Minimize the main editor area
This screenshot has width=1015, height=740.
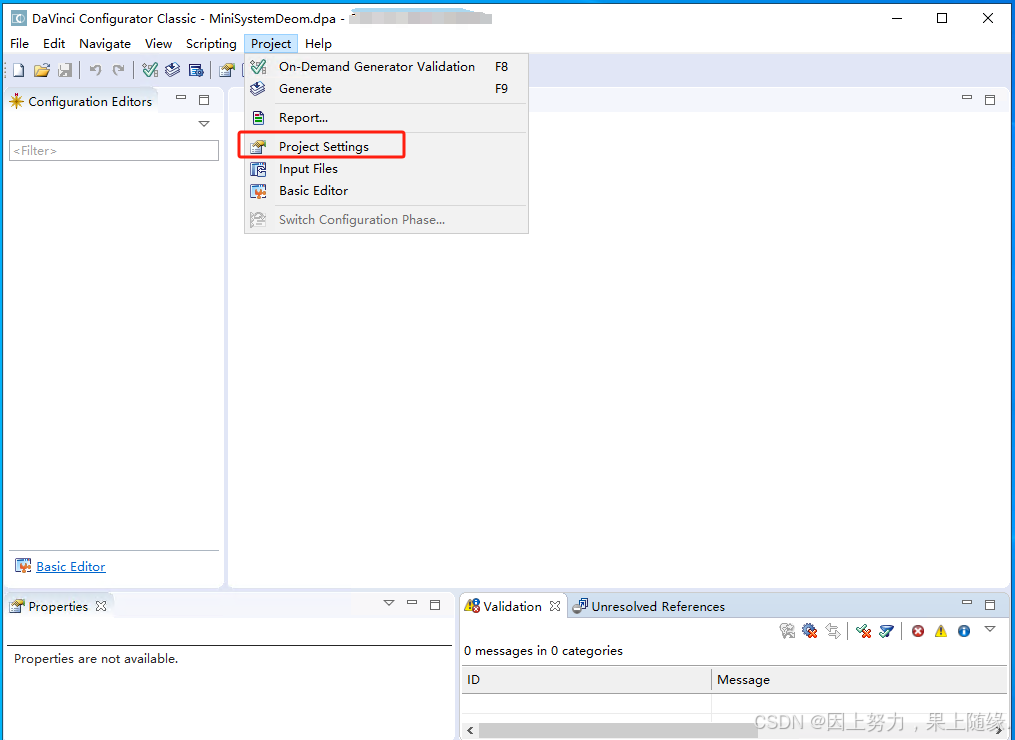(x=967, y=97)
